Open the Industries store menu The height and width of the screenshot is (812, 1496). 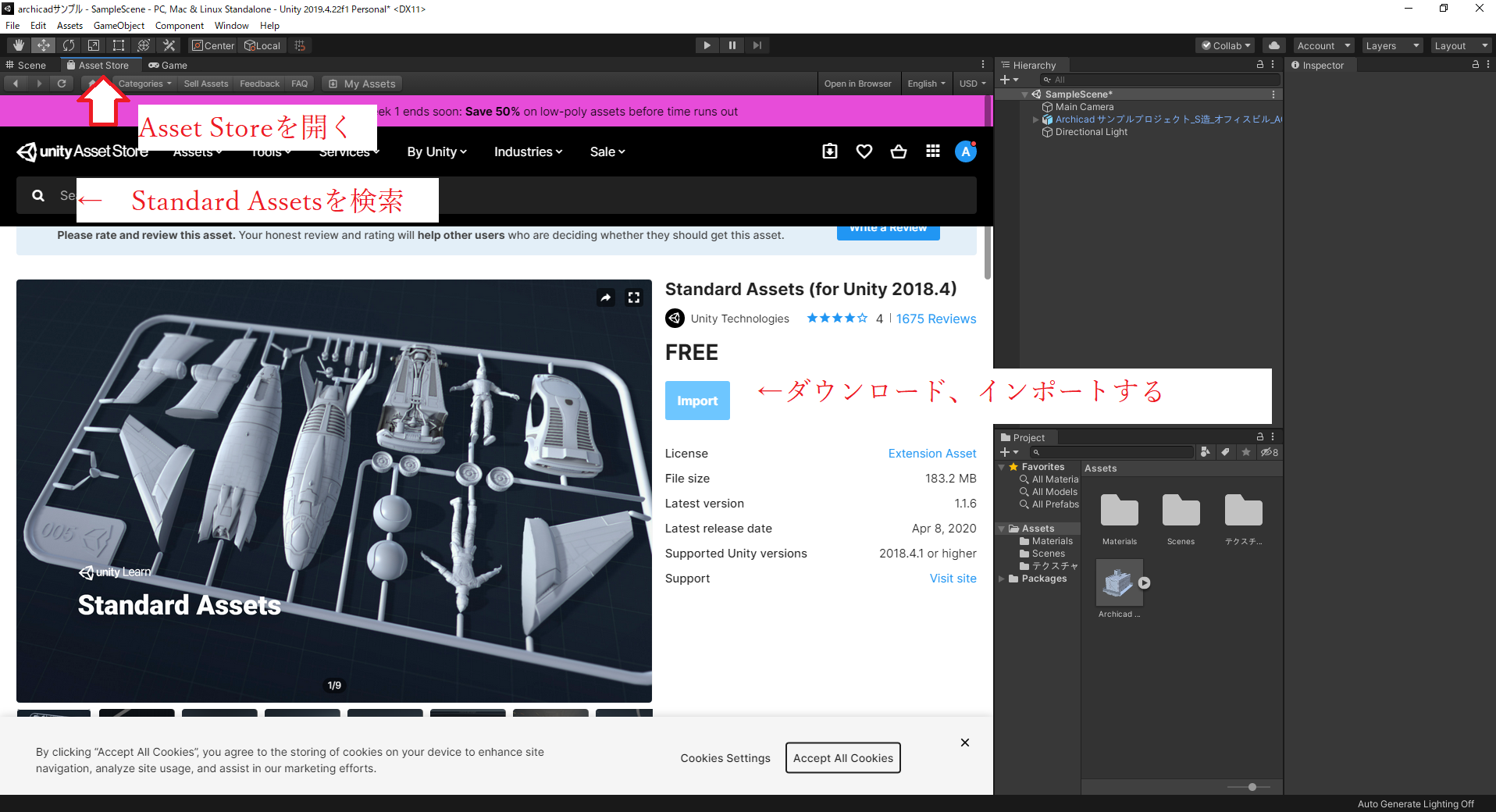[x=528, y=151]
